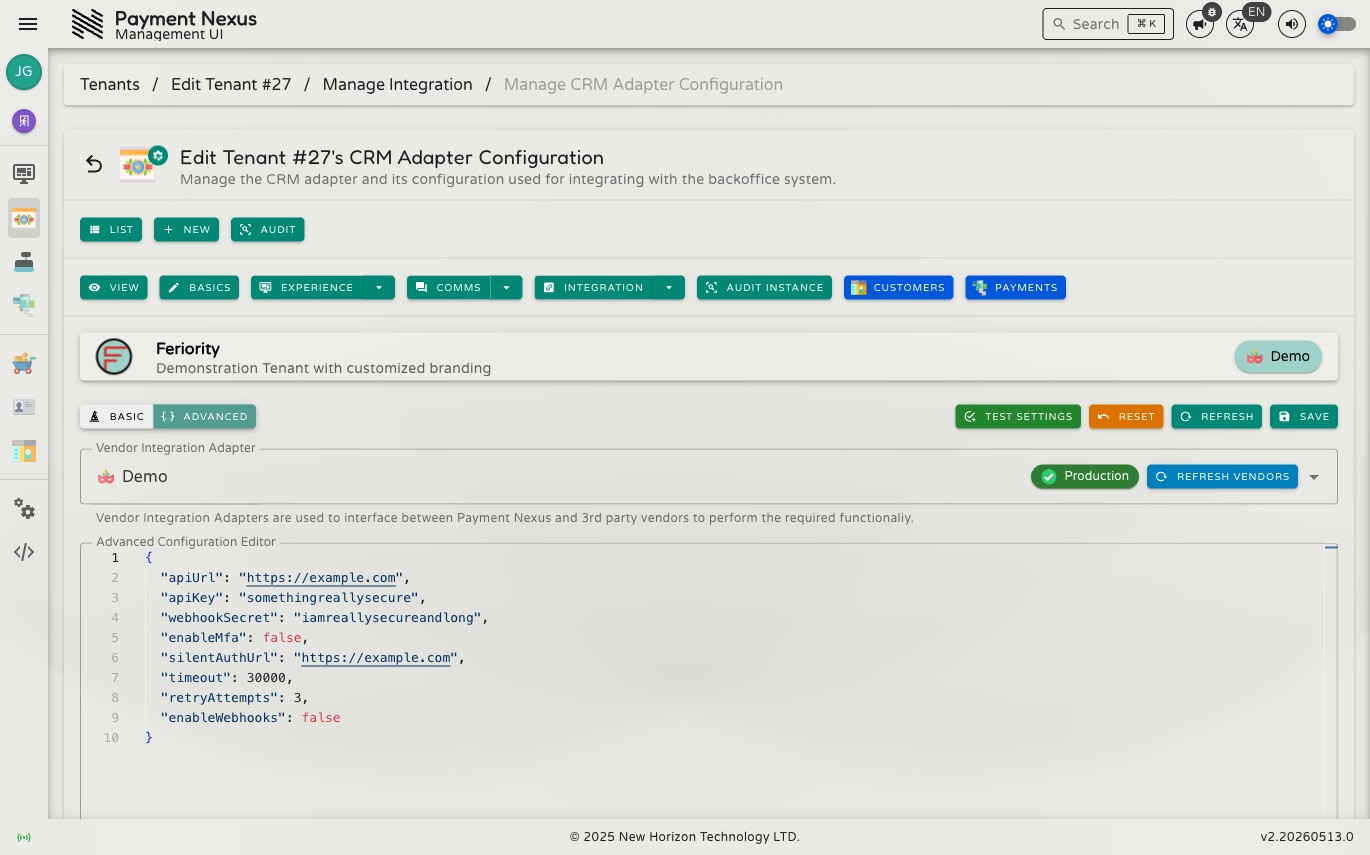This screenshot has width=1370, height=855.
Task: Click the enableMfa false value
Action: pos(282,638)
